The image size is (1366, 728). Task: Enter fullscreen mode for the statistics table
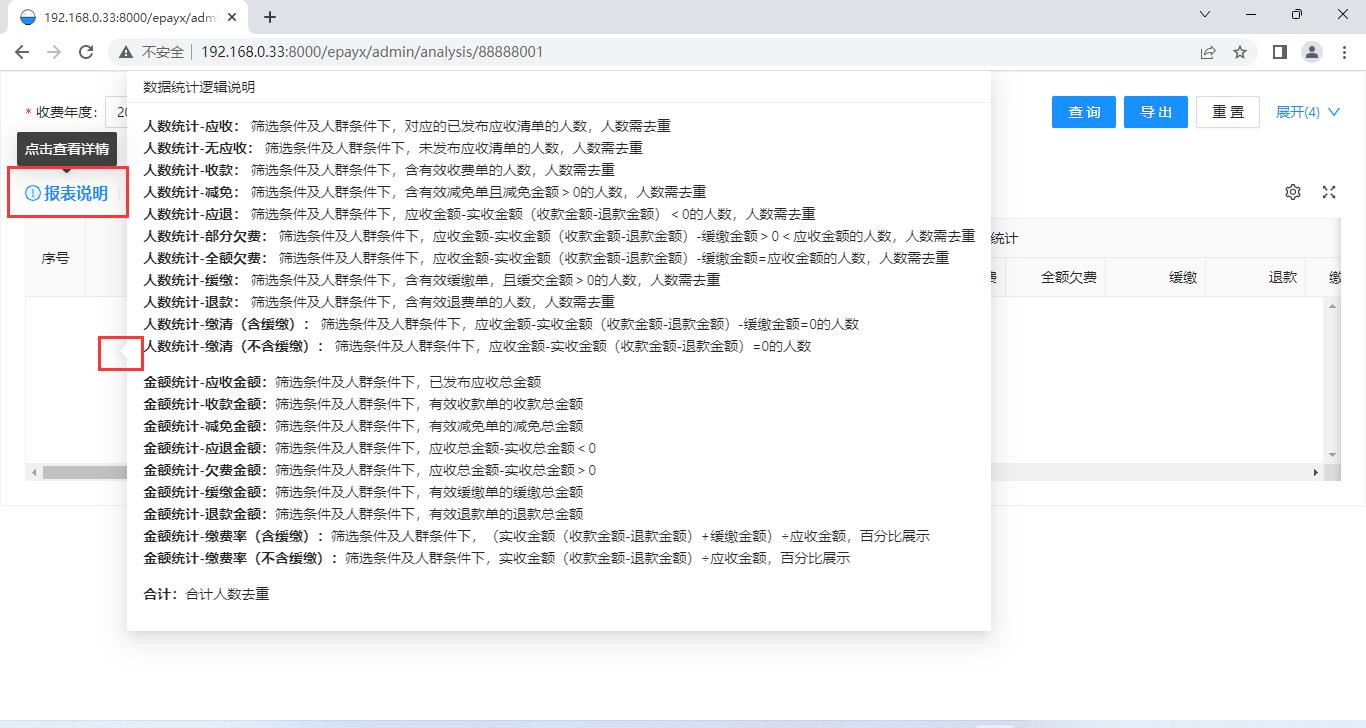1329,191
